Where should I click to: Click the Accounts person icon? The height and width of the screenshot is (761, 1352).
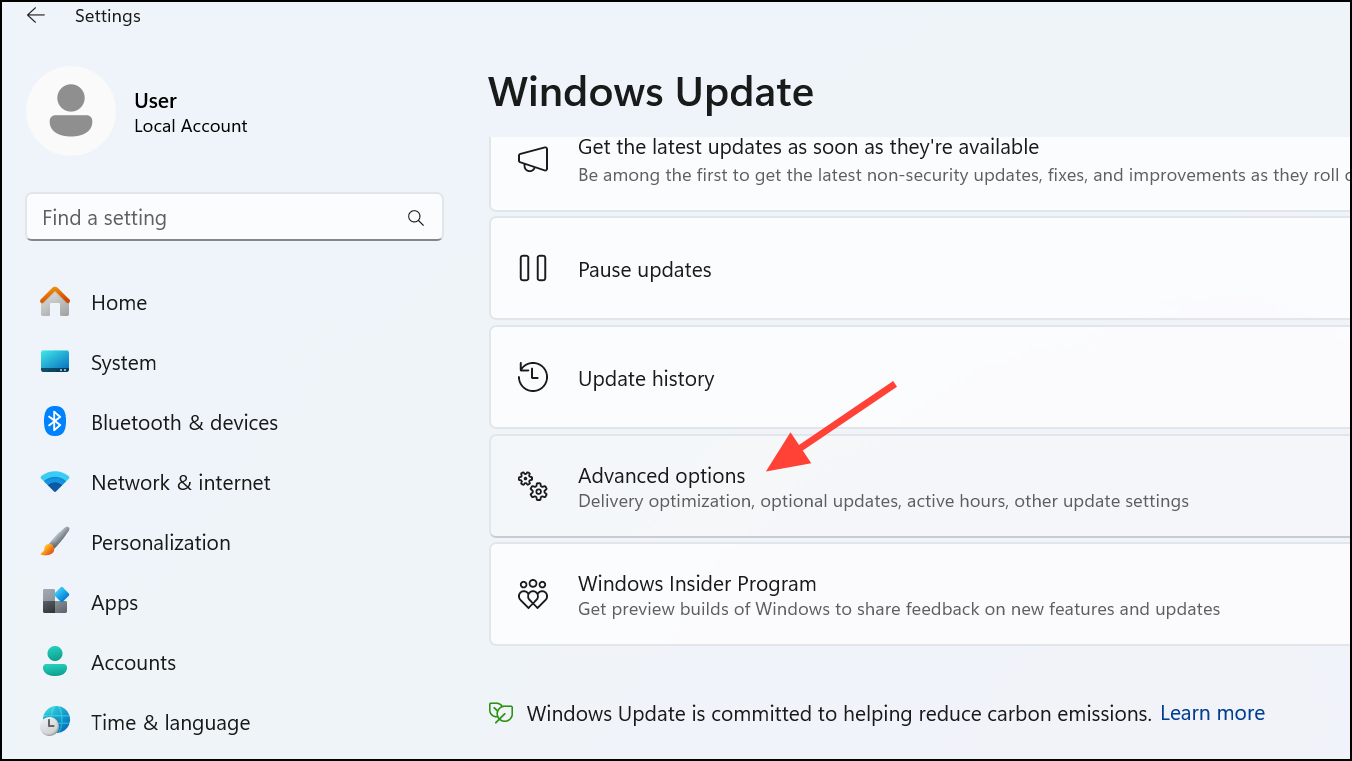pyautogui.click(x=54, y=662)
